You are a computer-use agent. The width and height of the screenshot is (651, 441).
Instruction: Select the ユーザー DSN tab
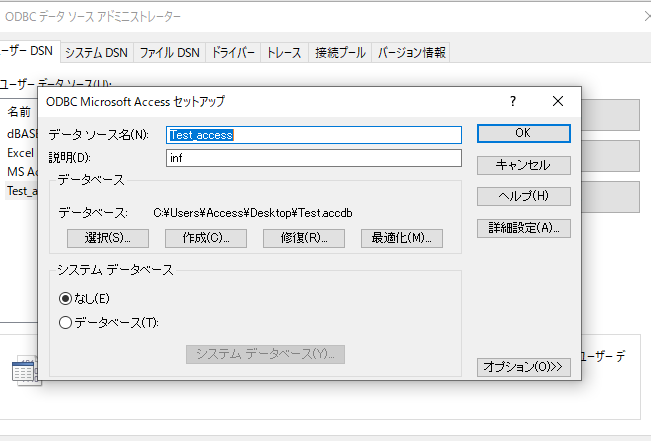pos(28,51)
